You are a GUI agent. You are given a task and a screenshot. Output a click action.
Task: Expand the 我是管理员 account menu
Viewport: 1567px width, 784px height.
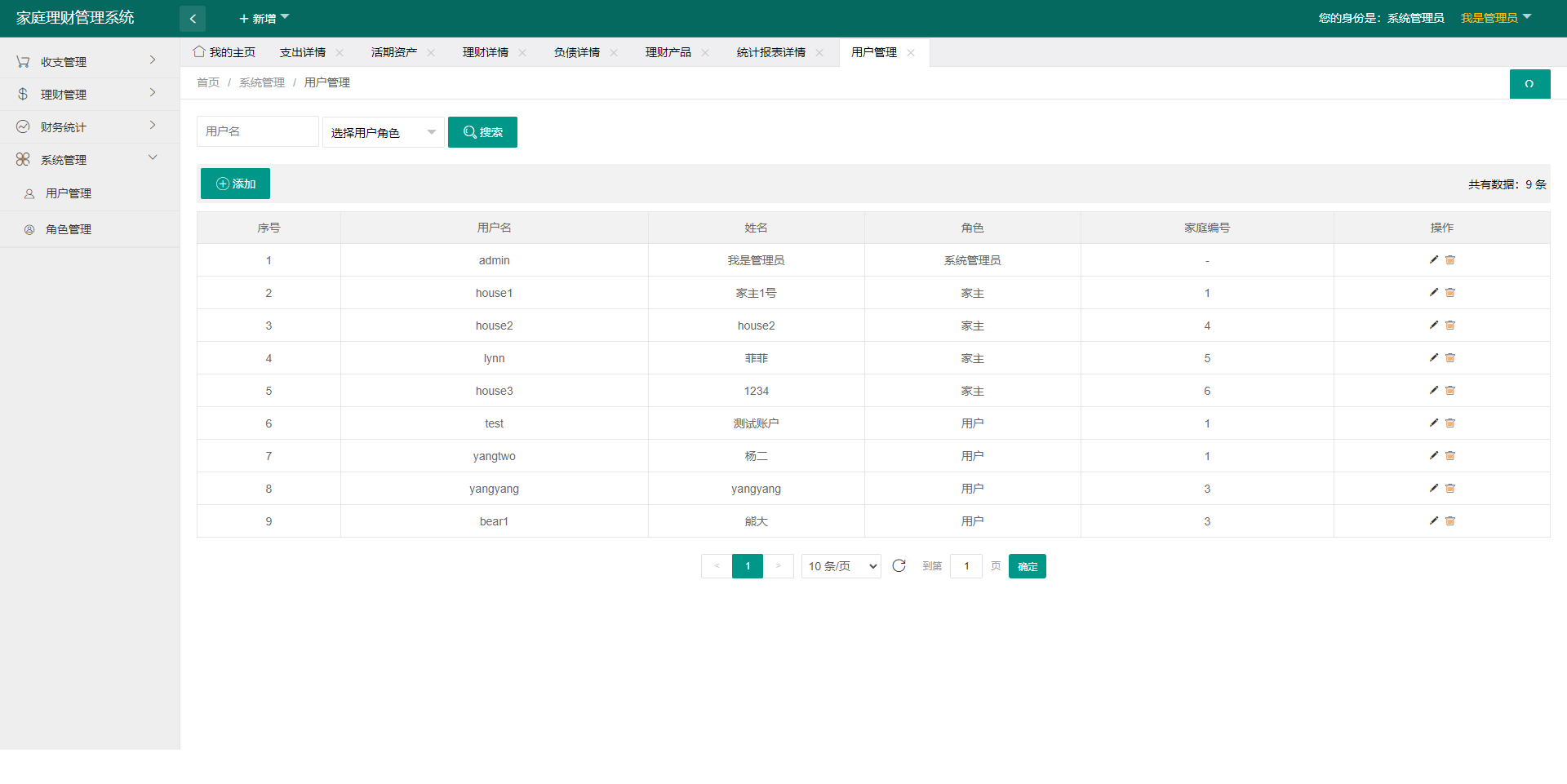point(1495,18)
